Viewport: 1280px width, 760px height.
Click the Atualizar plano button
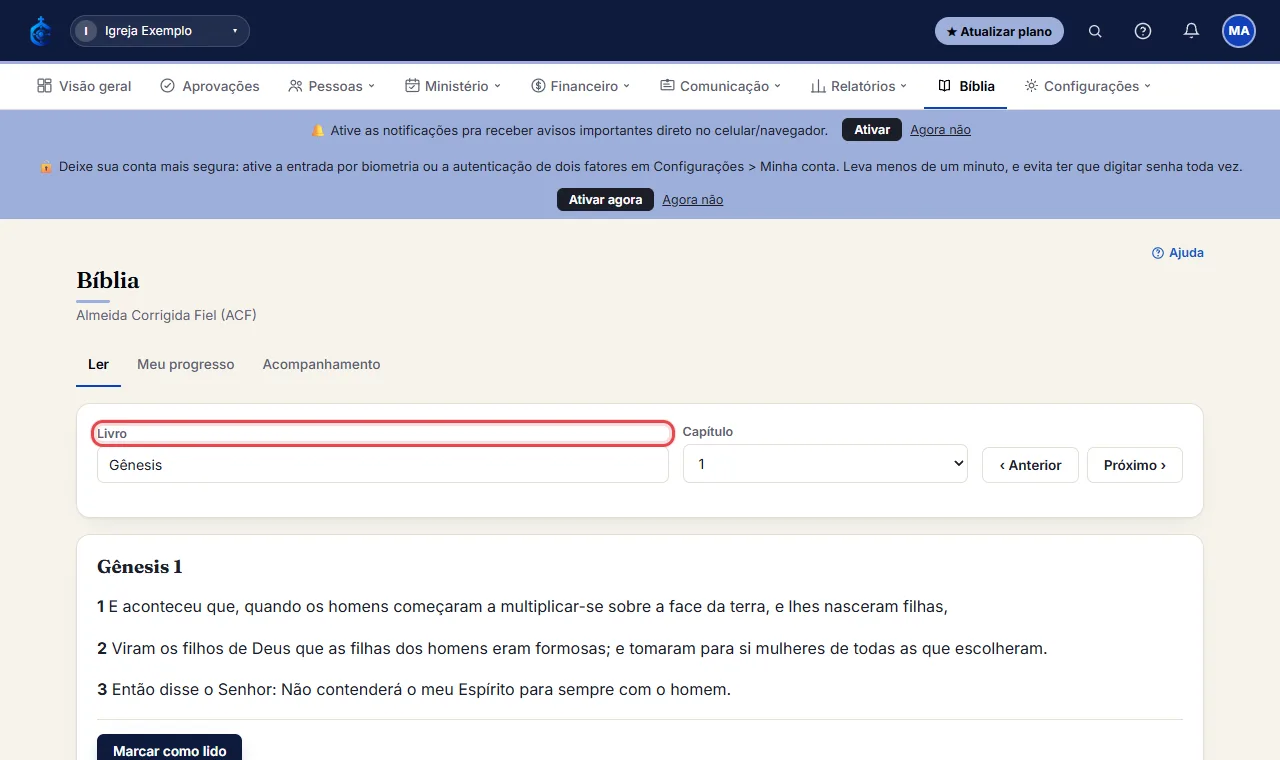click(x=999, y=31)
